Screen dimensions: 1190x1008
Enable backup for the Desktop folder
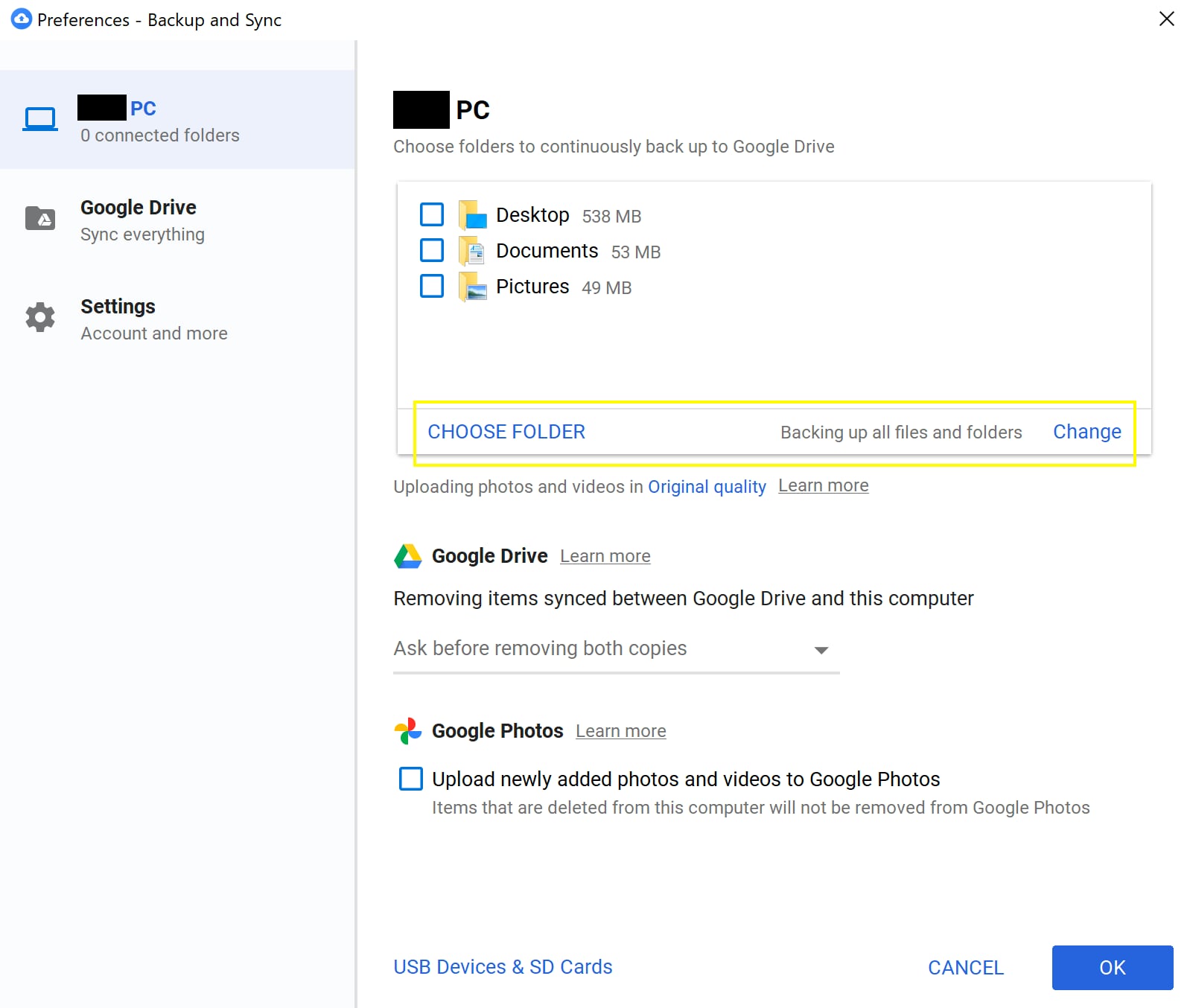tap(432, 214)
